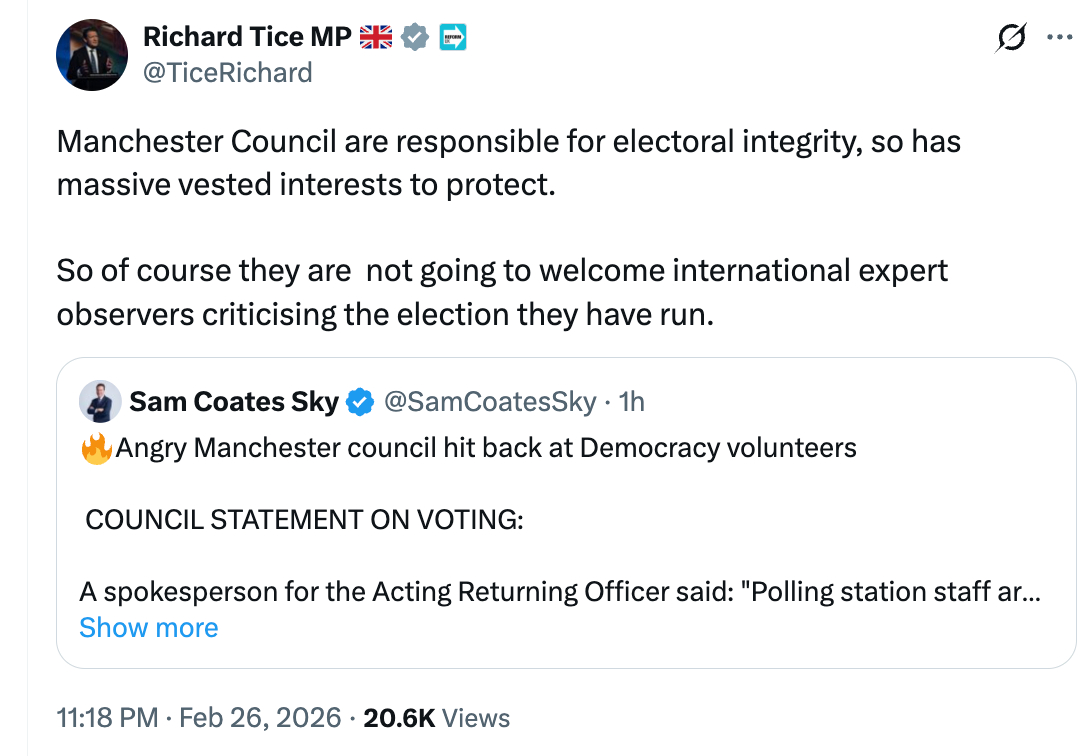Click the COUNCIL STATEMENT ON VOTING line
This screenshot has height=756, width=1080.
304,520
